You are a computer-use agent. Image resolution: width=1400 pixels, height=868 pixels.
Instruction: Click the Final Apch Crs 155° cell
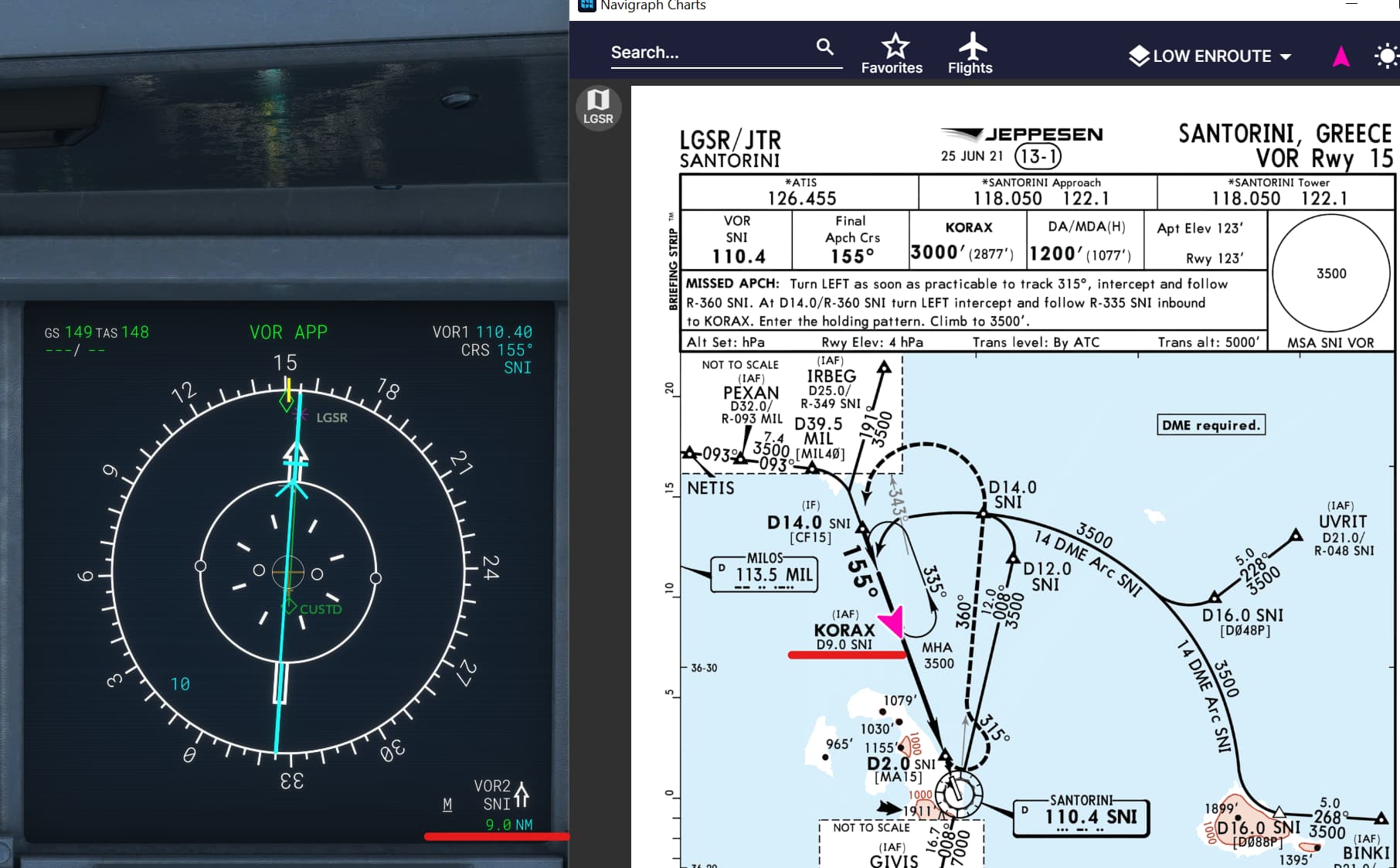point(851,240)
